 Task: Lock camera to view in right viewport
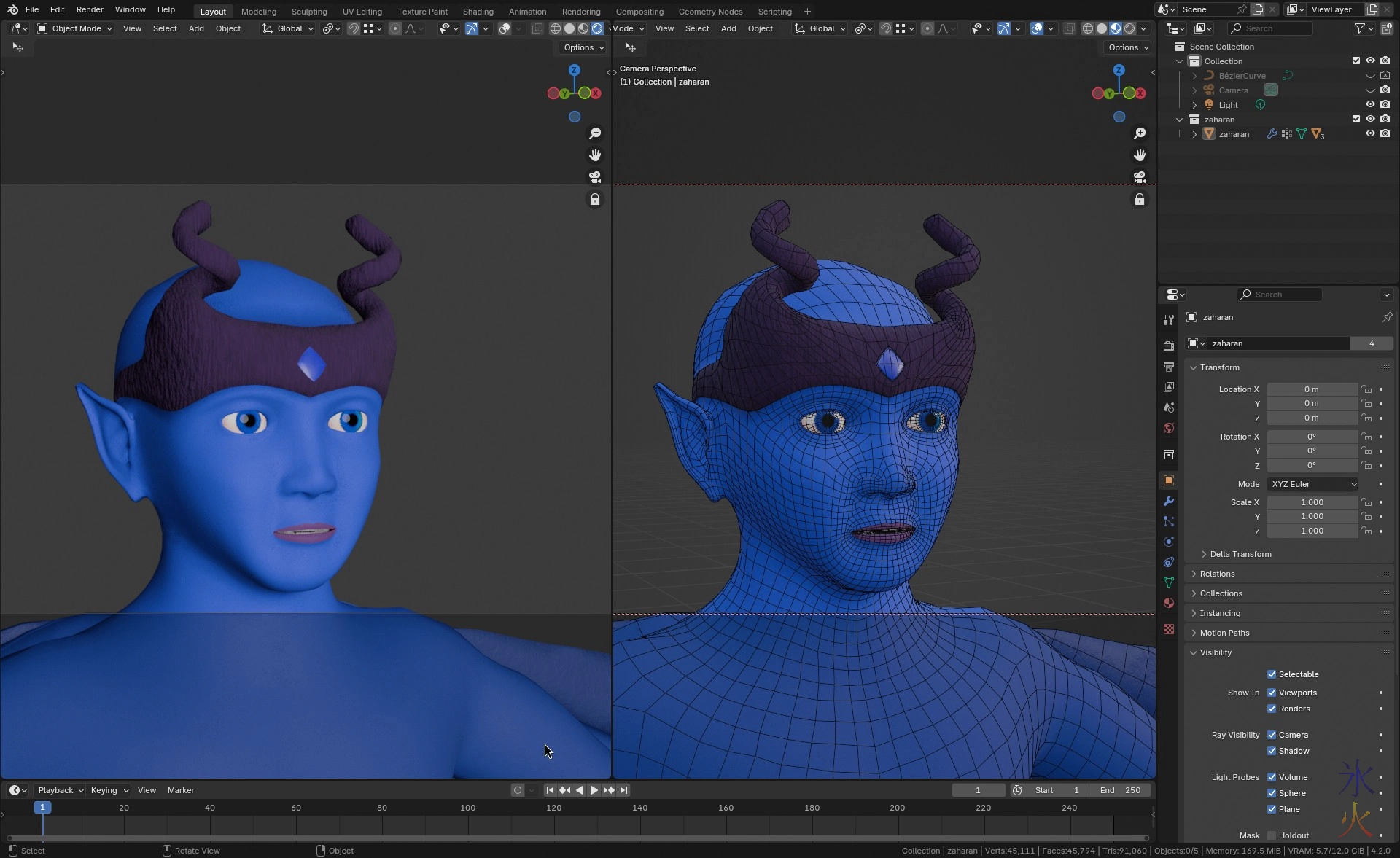point(1139,199)
